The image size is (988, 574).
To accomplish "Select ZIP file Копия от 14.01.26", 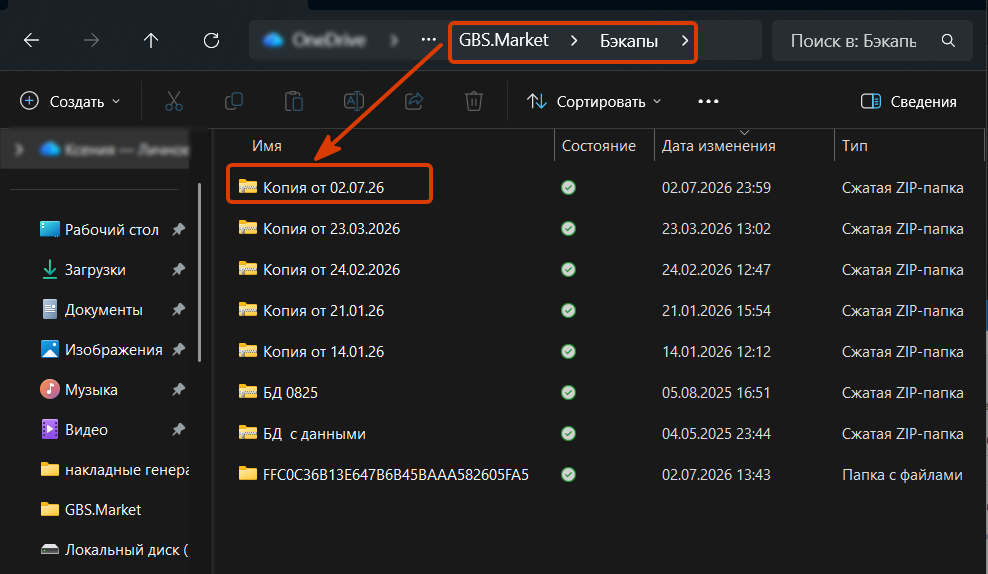I will click(323, 352).
